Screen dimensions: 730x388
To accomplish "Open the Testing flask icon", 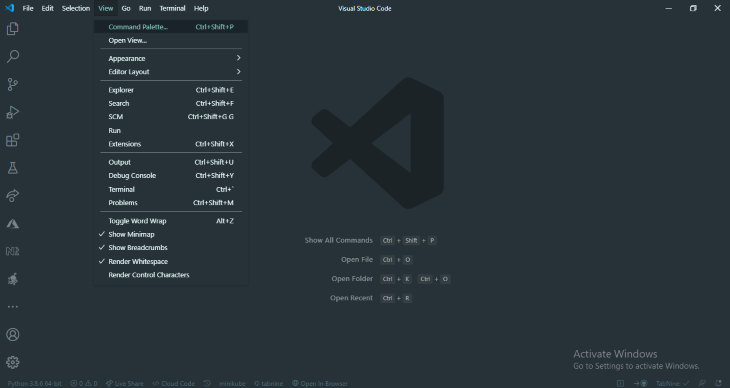I will click(13, 168).
